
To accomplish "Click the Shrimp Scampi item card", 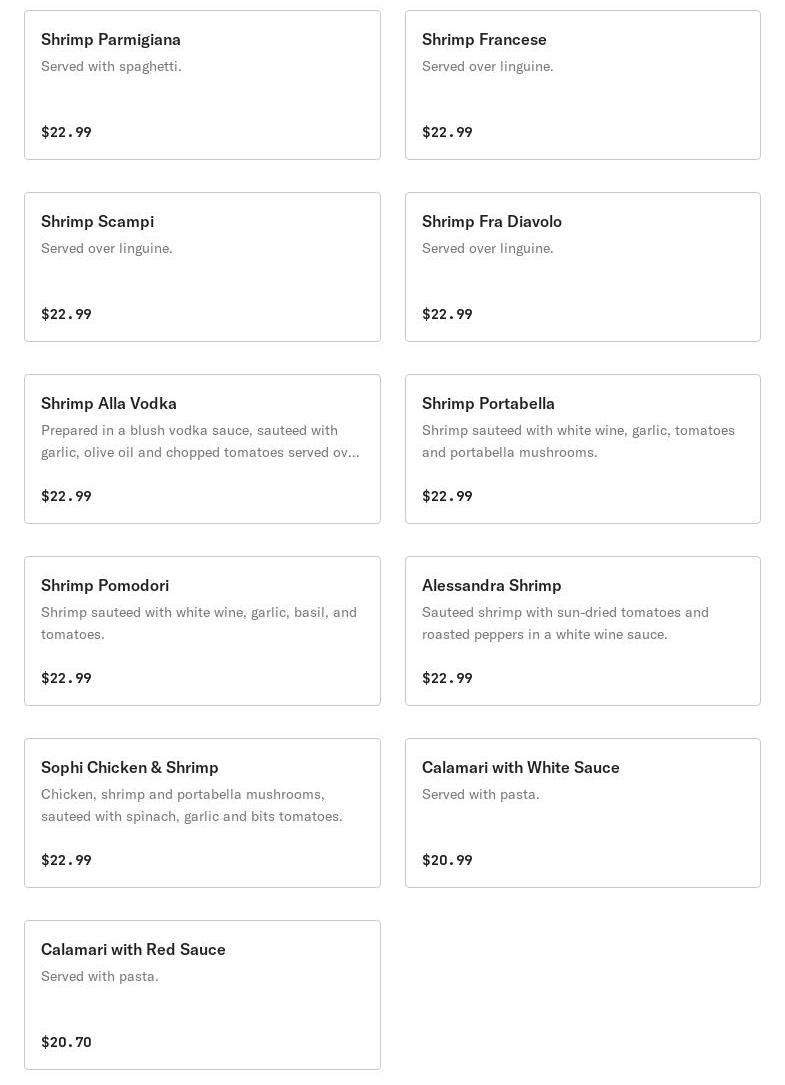I will 202,267.
